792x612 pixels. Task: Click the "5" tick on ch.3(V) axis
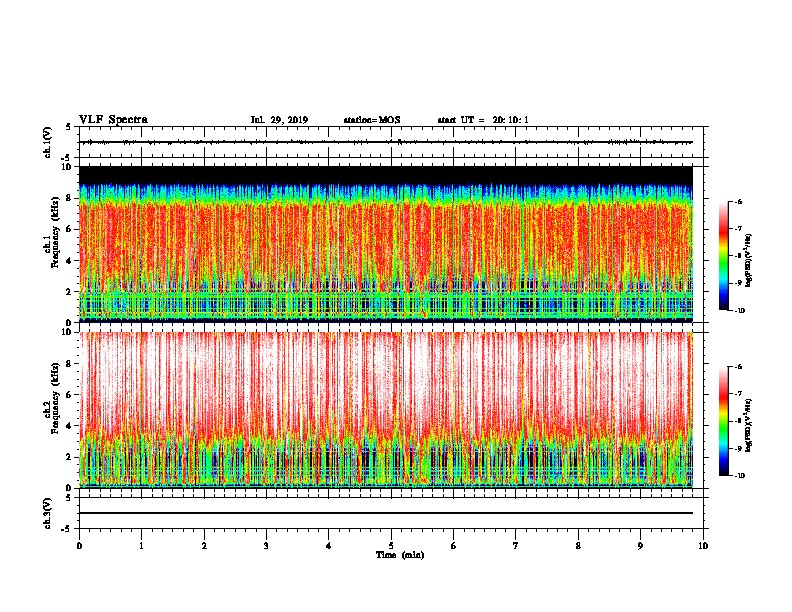[x=68, y=498]
